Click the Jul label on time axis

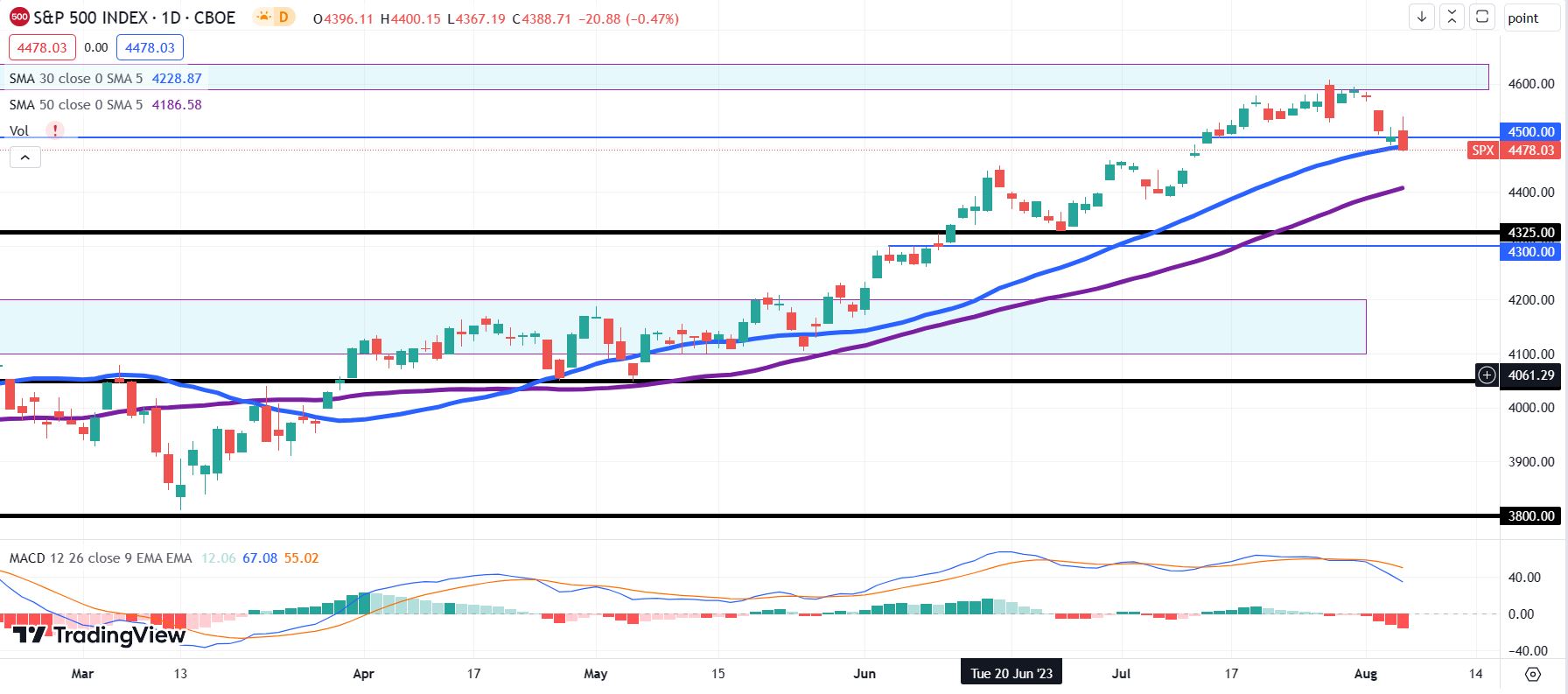(1121, 673)
